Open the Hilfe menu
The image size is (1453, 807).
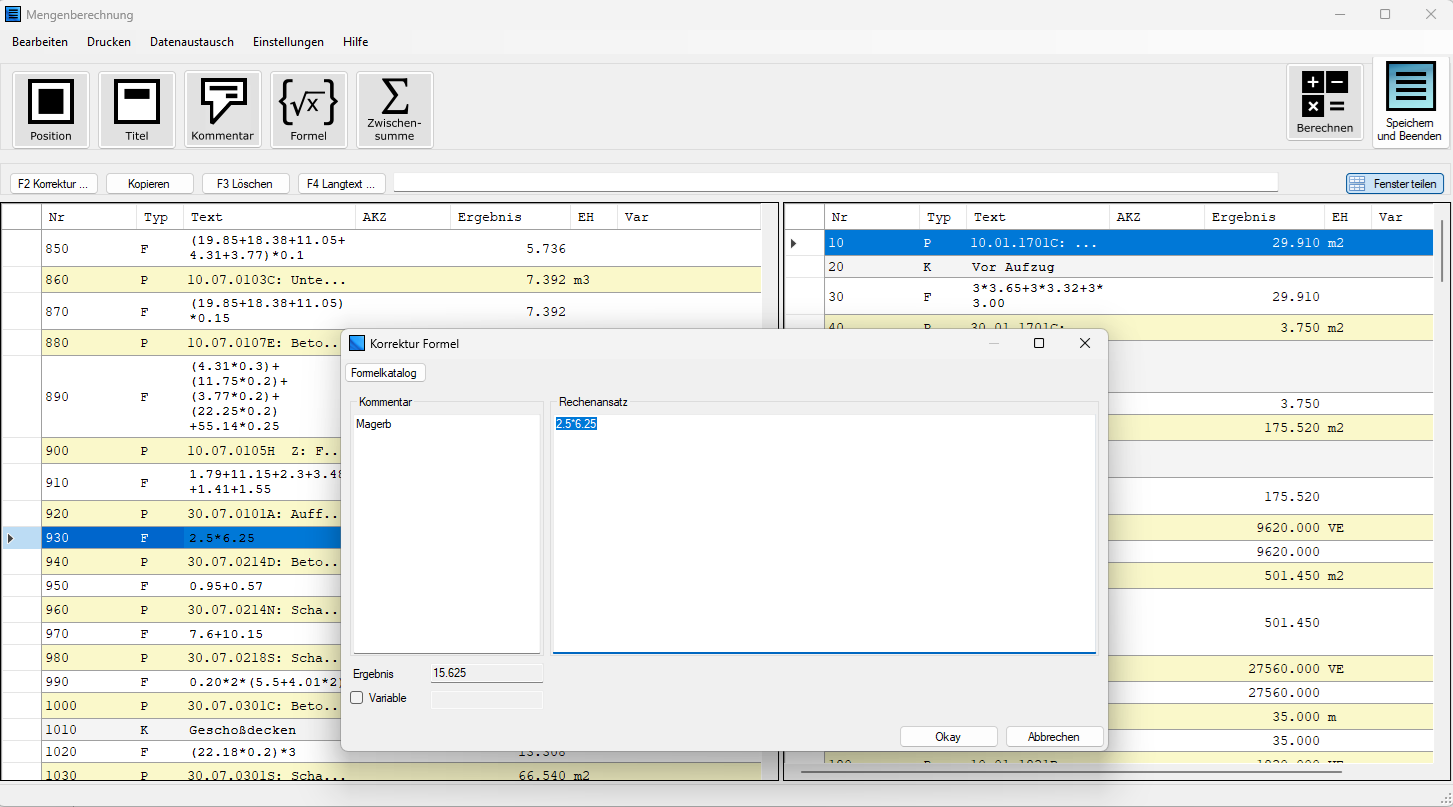click(x=355, y=42)
